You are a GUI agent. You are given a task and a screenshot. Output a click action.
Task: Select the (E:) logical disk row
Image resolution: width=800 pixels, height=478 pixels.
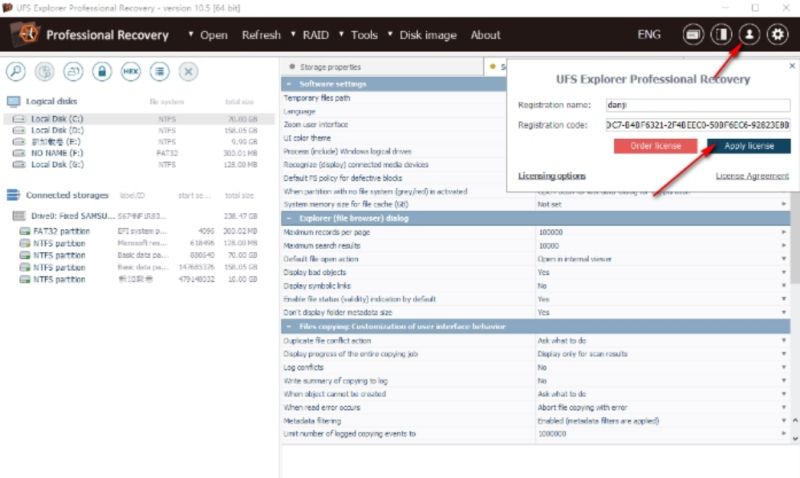(138, 142)
